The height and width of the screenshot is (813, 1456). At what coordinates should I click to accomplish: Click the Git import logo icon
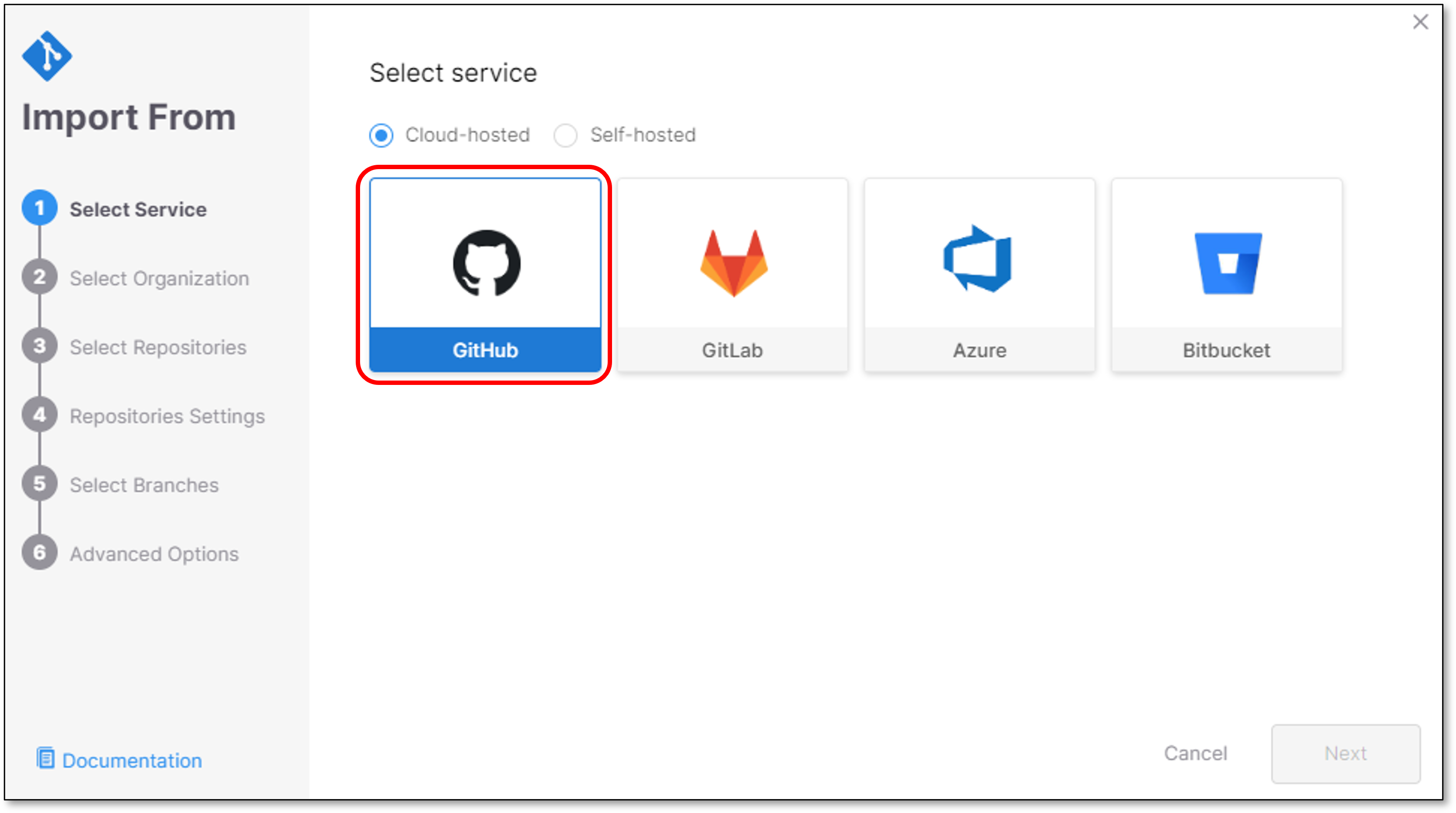pos(48,55)
